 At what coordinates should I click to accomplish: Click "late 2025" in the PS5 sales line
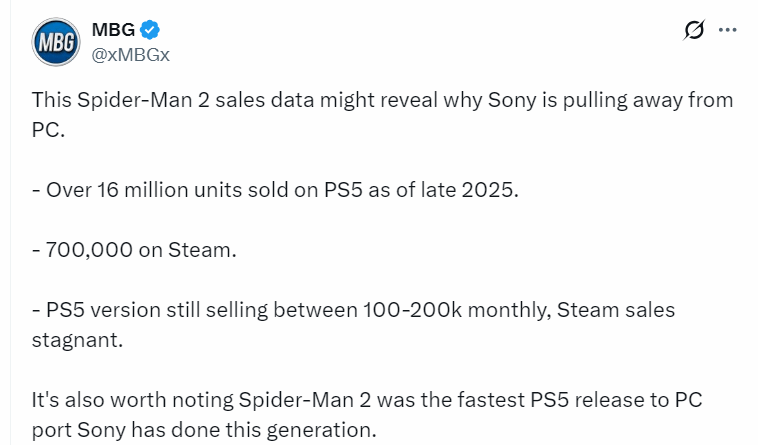coord(478,190)
